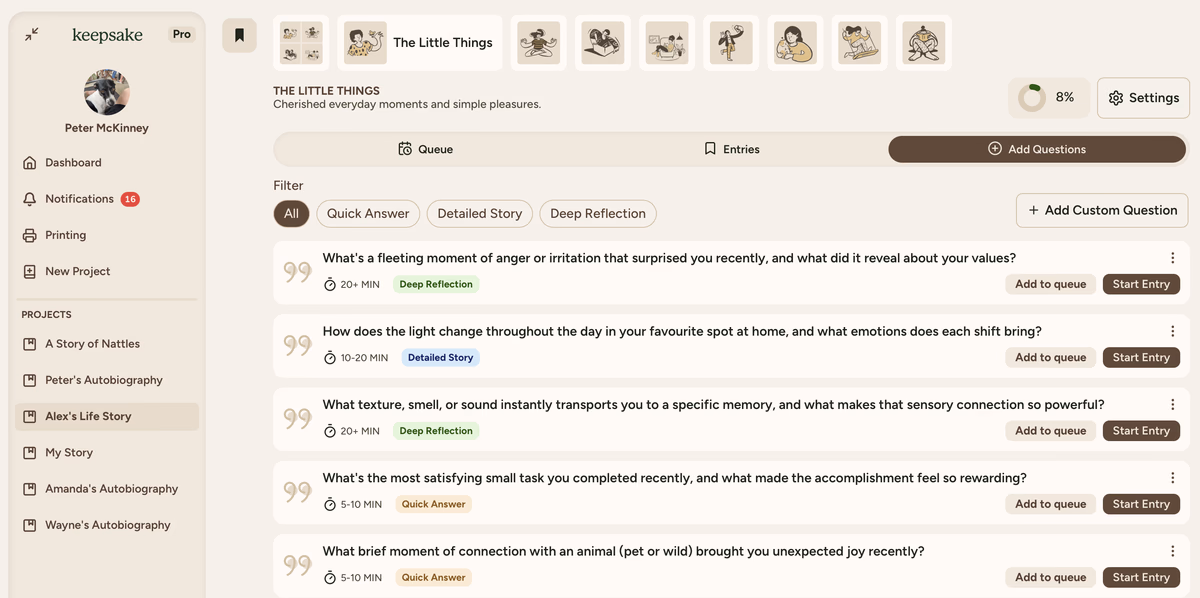
Task: Filter questions by Quick Answer
Action: tap(368, 213)
